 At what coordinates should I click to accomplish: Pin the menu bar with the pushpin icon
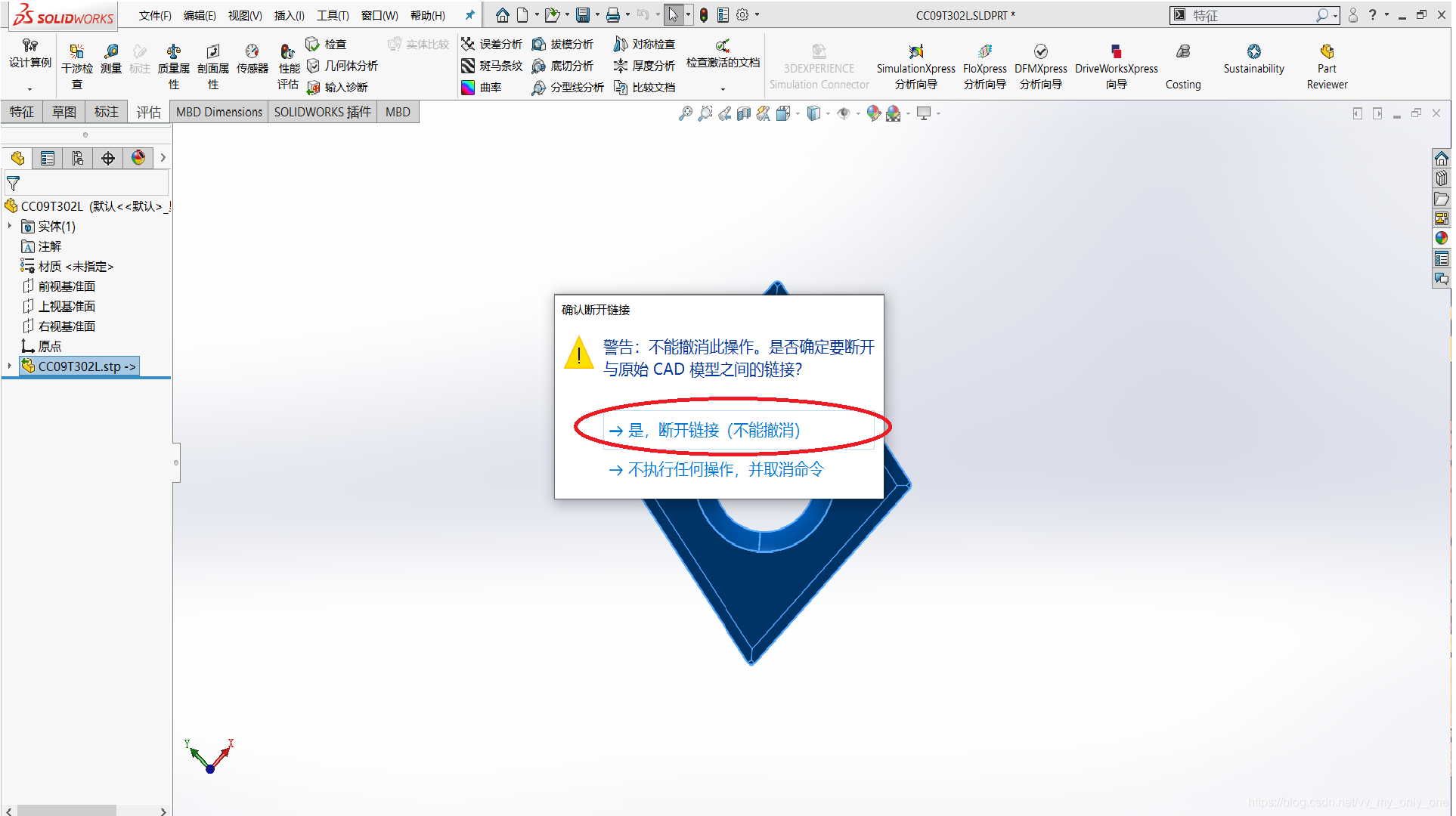click(x=470, y=15)
